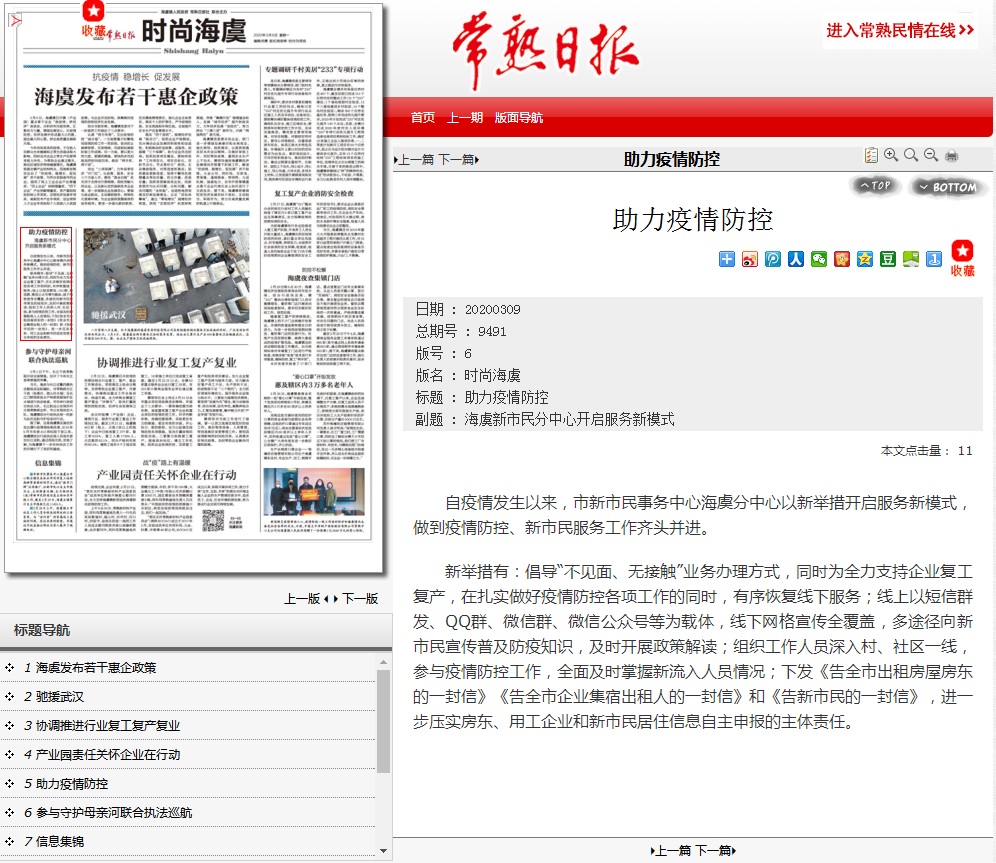Click the printer icon to print article

pos(952,156)
